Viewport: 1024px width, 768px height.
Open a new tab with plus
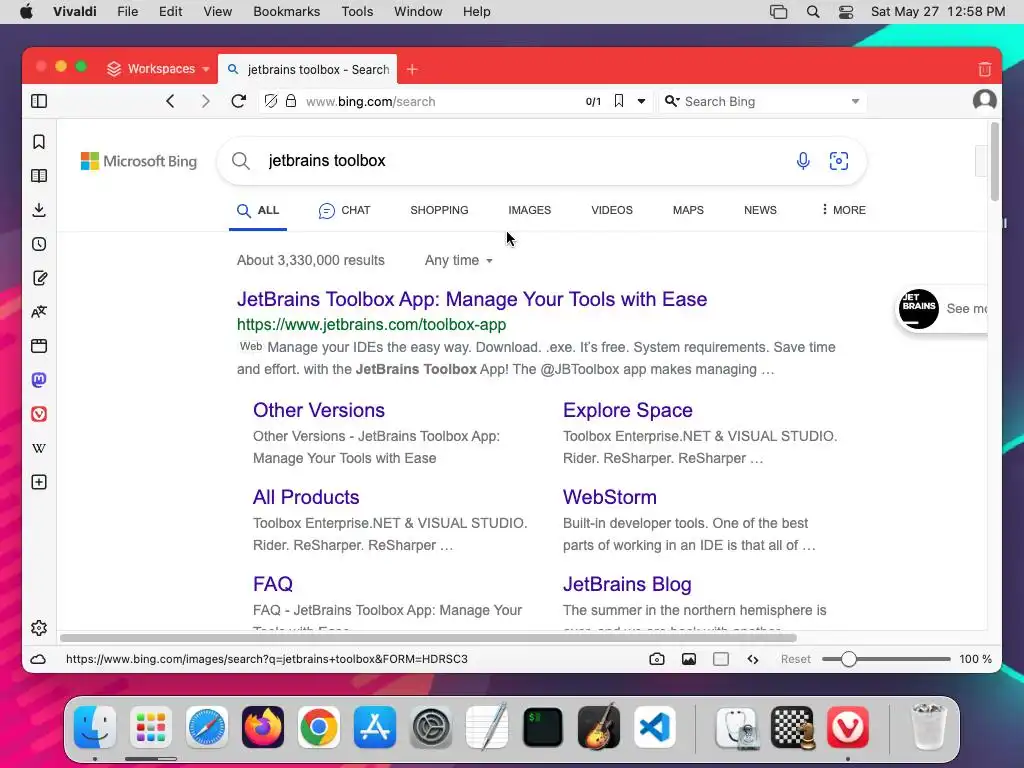coord(412,69)
